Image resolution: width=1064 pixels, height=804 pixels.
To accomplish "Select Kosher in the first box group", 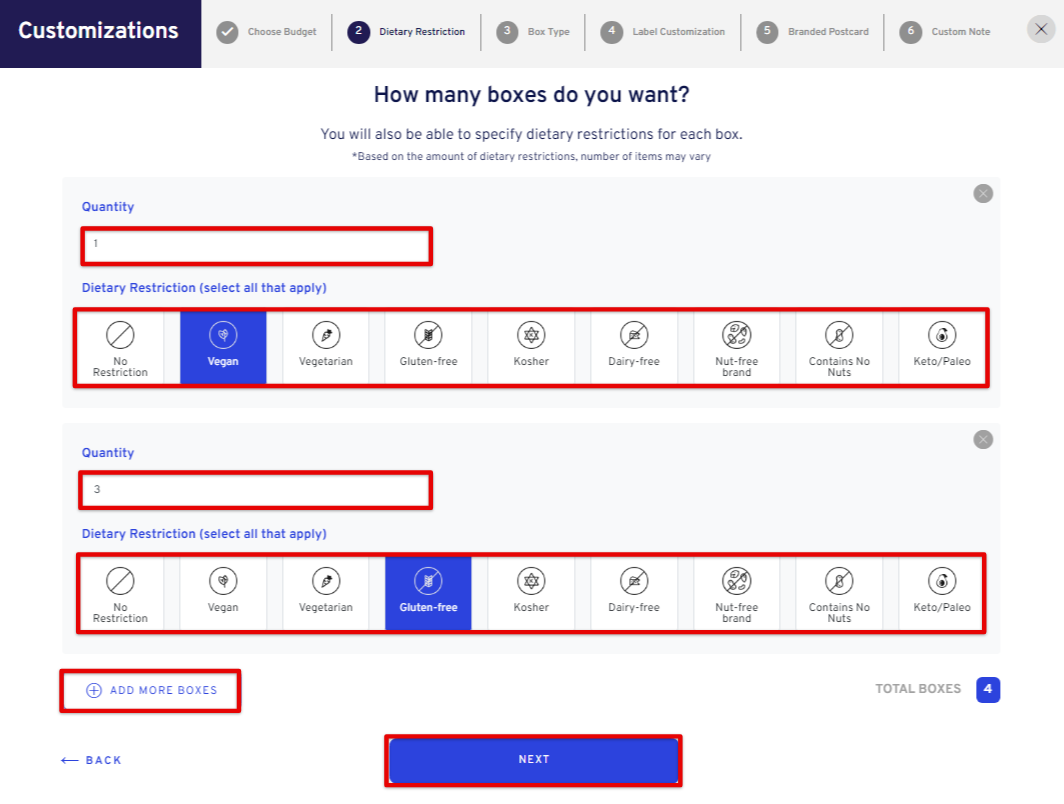I will (531, 347).
